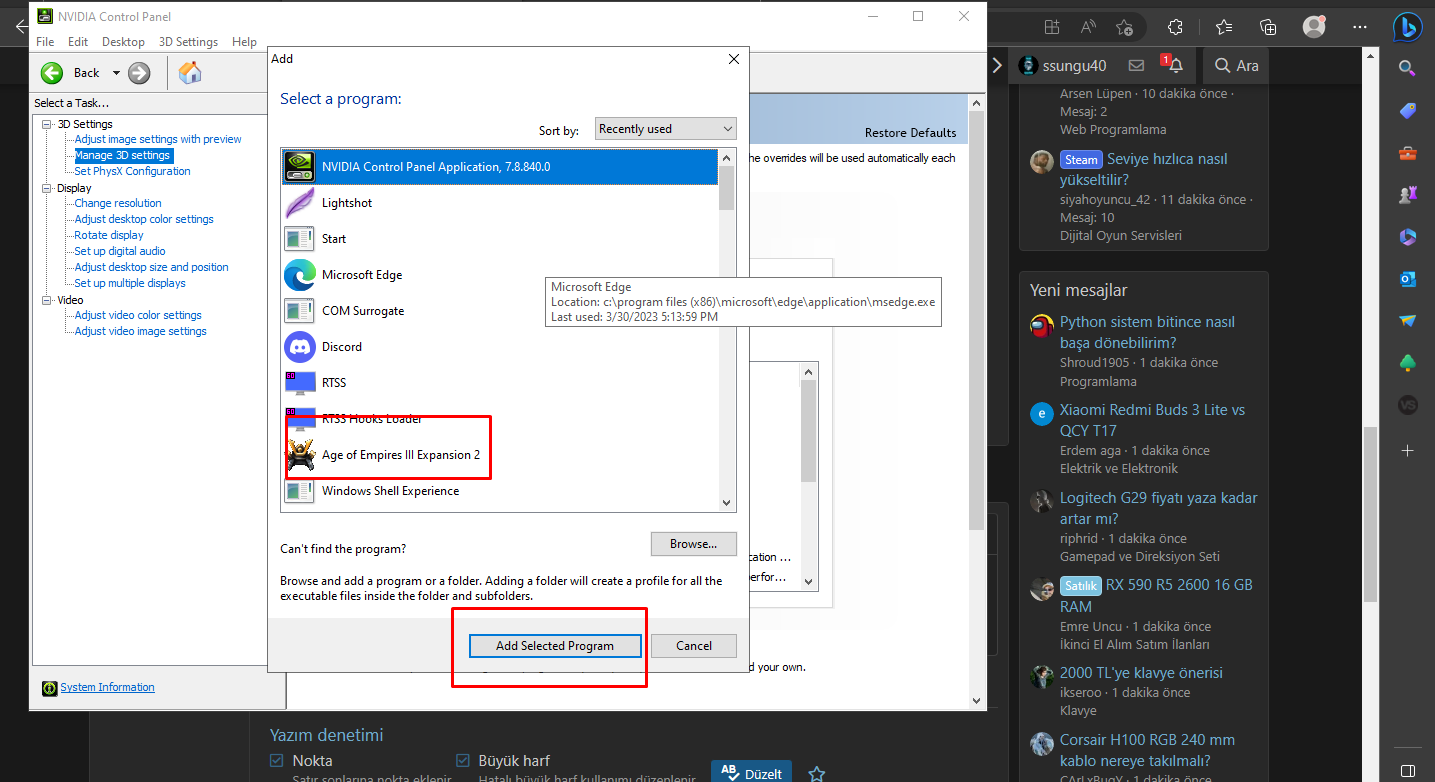Viewport: 1435px width, 782px height.
Task: Go to the NVIDIA Control Panel home icon
Action: (190, 72)
